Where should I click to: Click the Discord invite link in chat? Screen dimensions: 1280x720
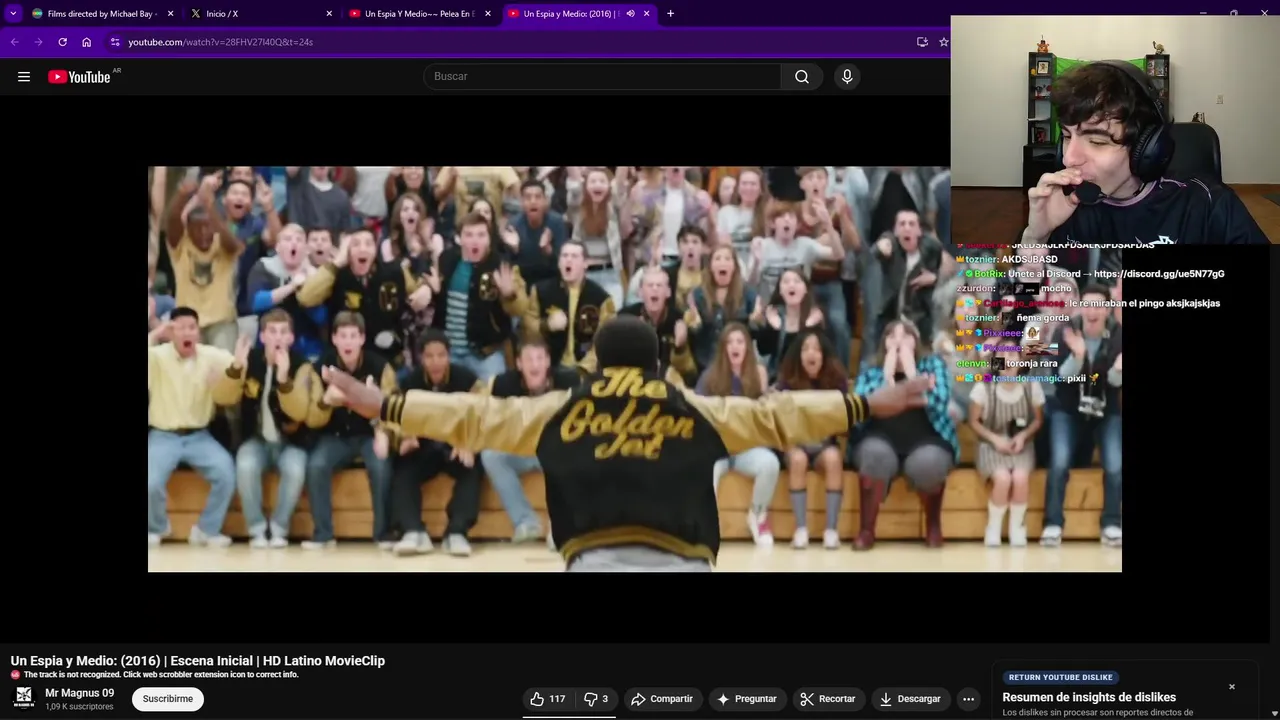1159,274
